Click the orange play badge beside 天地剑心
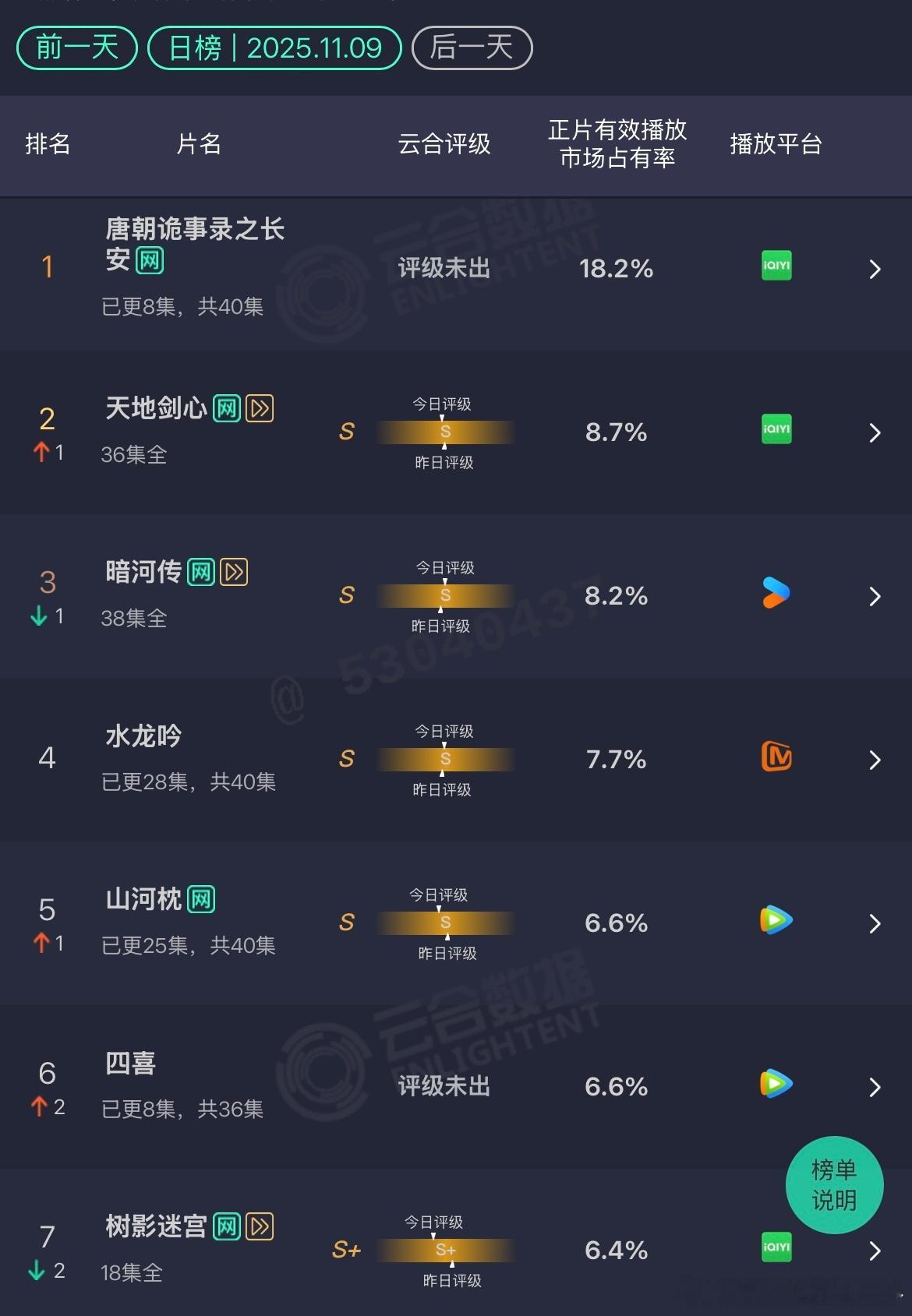This screenshot has width=912, height=1316. pyautogui.click(x=261, y=408)
